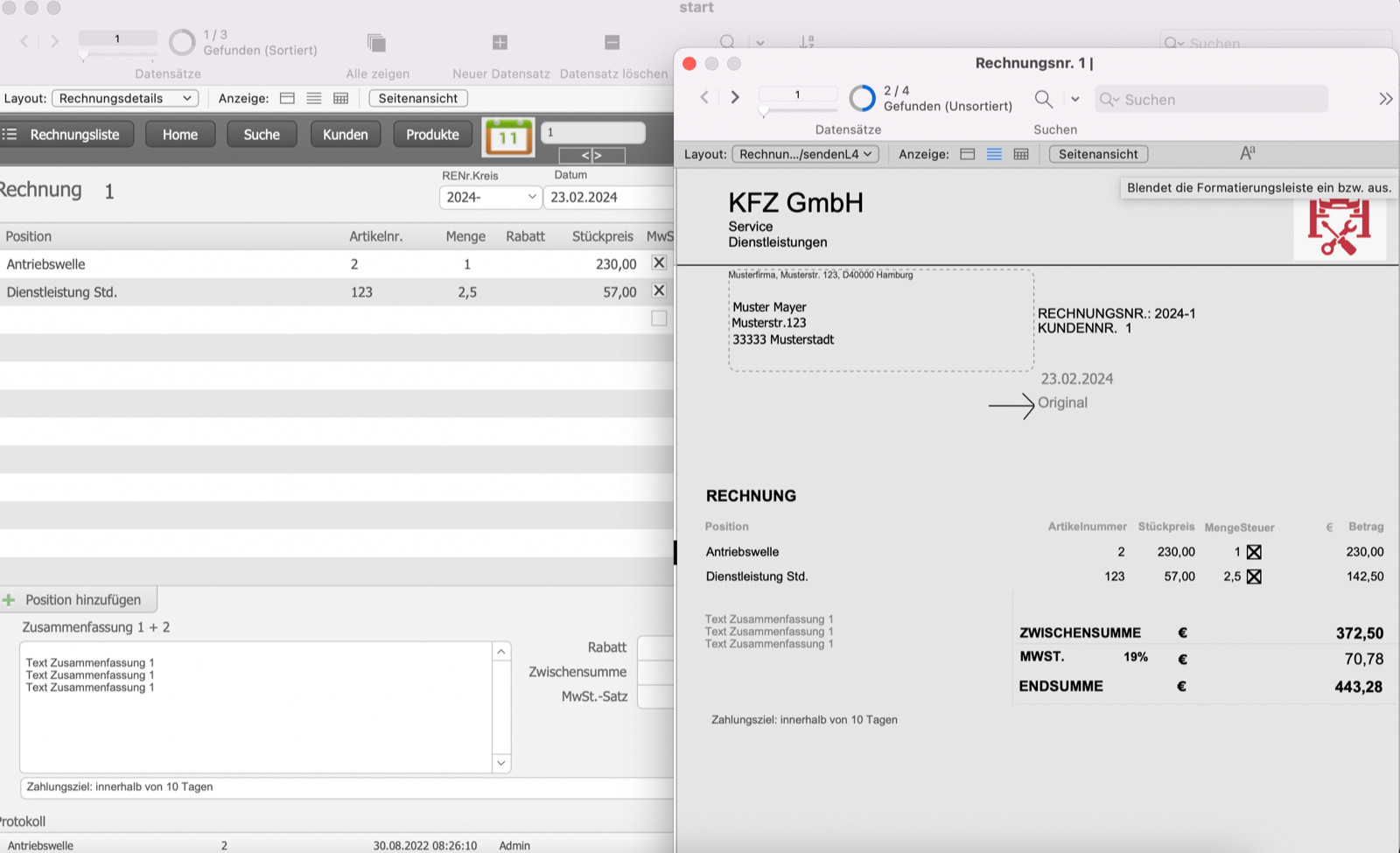1400x853 pixels.
Task: Click record number field in Rechnungsnr. window
Action: [x=797, y=94]
